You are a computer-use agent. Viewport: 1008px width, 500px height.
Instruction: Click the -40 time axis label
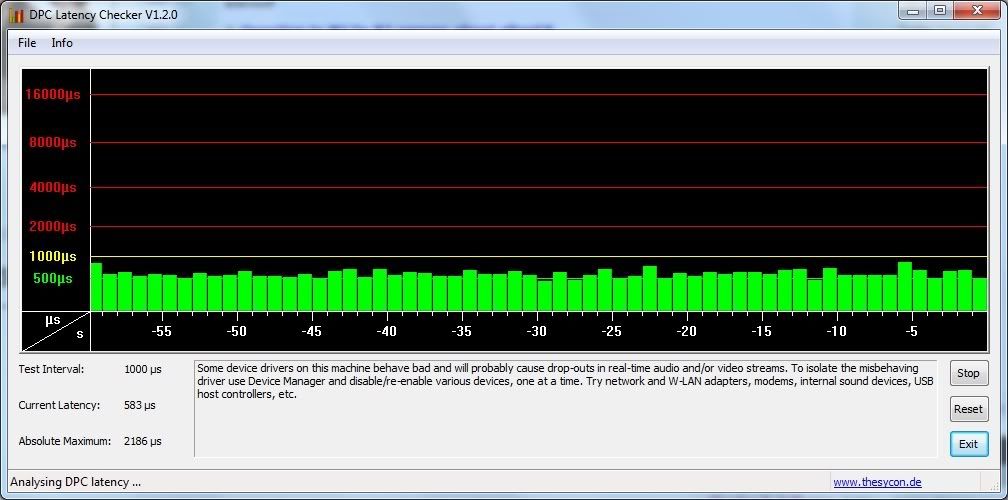coord(386,332)
